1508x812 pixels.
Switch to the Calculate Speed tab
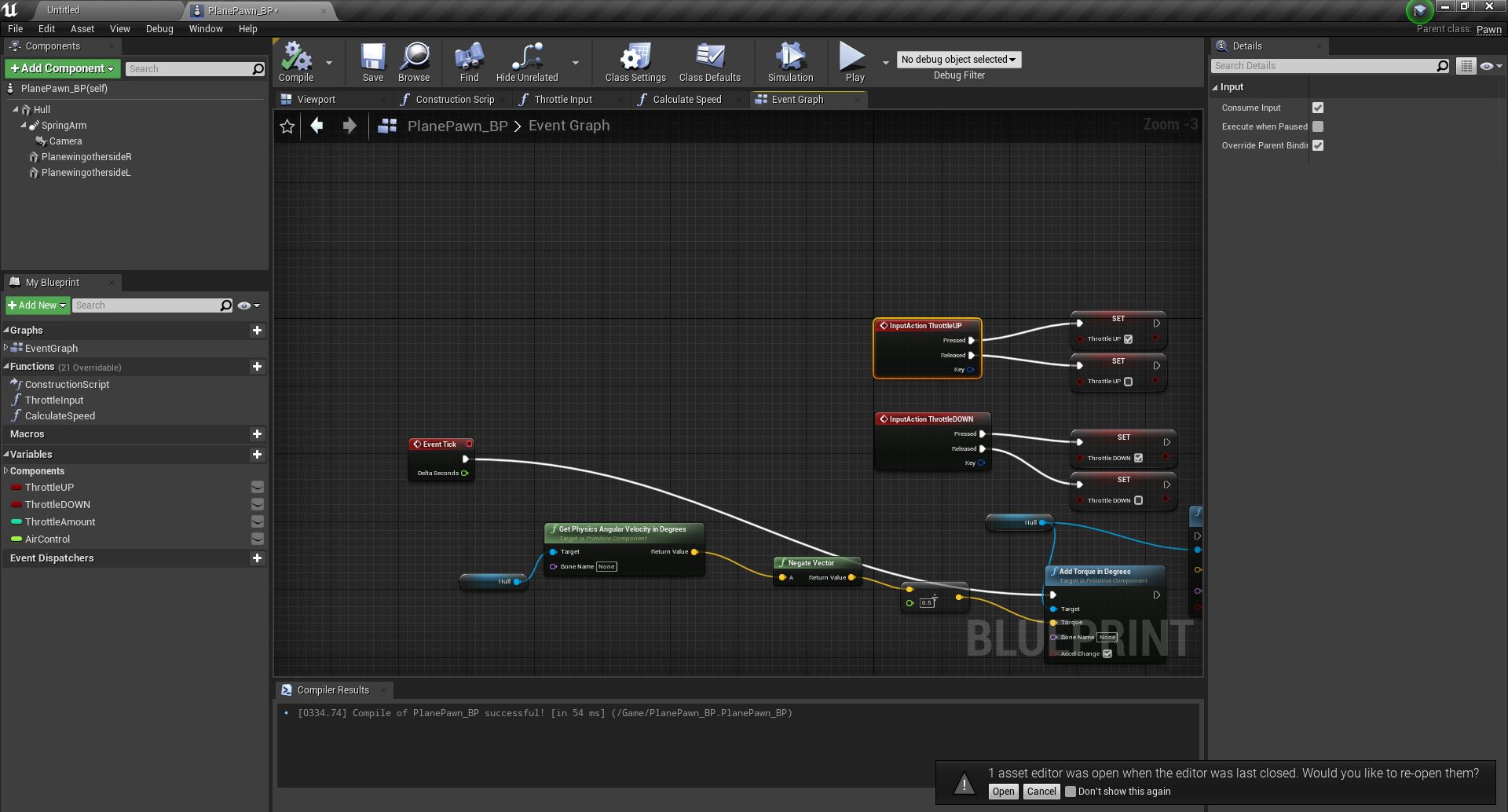[x=686, y=100]
